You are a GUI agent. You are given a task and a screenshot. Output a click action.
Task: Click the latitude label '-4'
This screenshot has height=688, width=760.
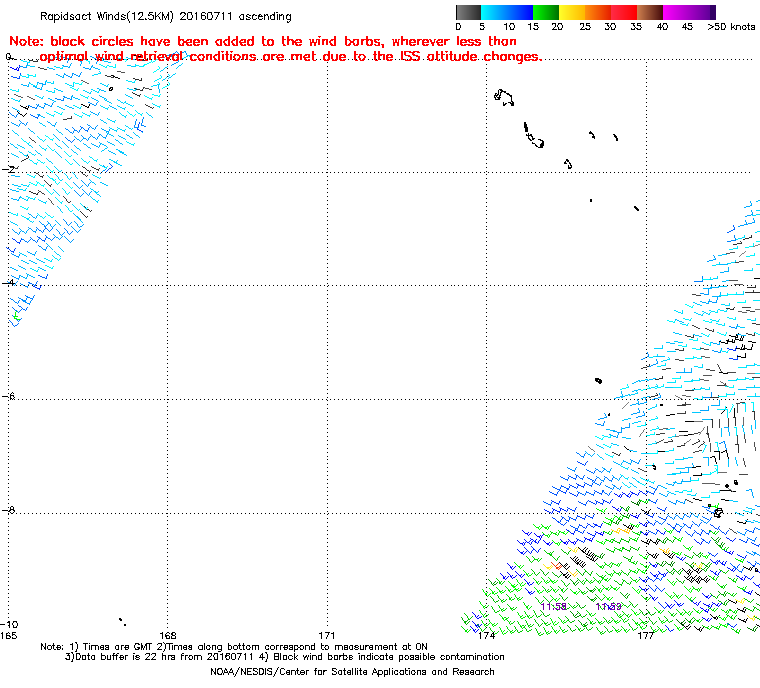click(x=8, y=283)
